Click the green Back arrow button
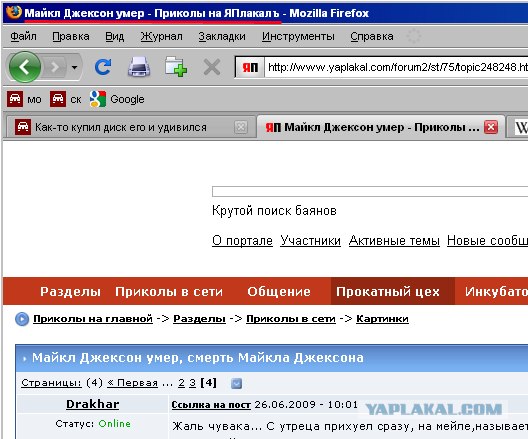528x439 pixels. [x=25, y=67]
